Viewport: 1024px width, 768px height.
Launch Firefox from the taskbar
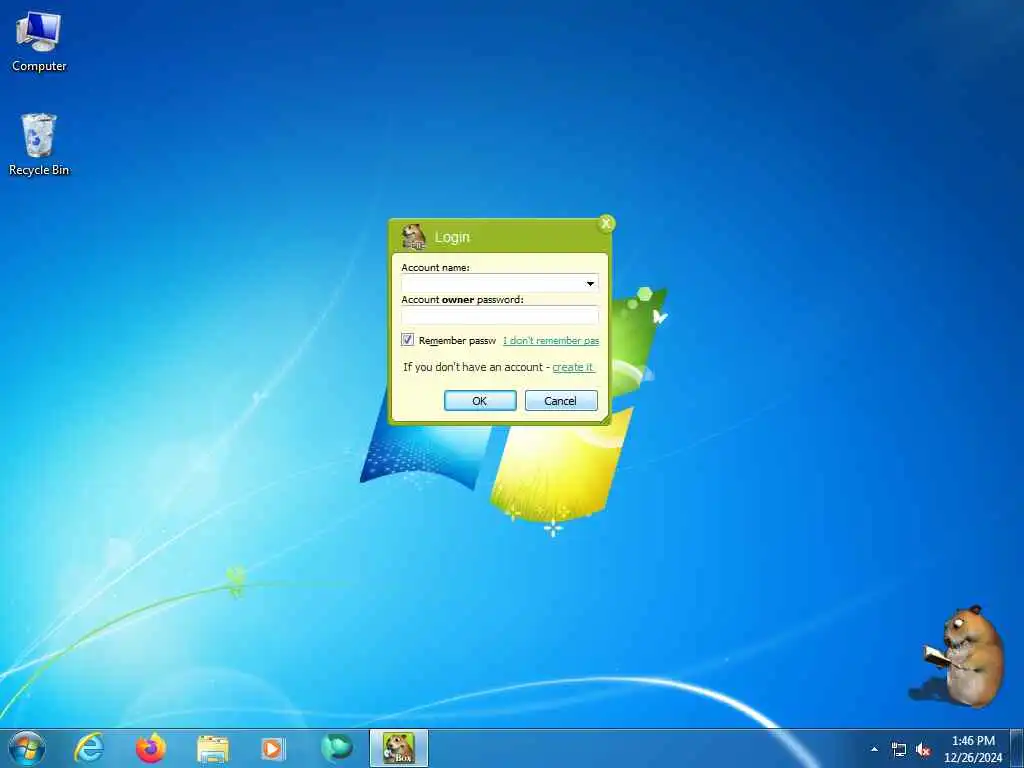(151, 748)
